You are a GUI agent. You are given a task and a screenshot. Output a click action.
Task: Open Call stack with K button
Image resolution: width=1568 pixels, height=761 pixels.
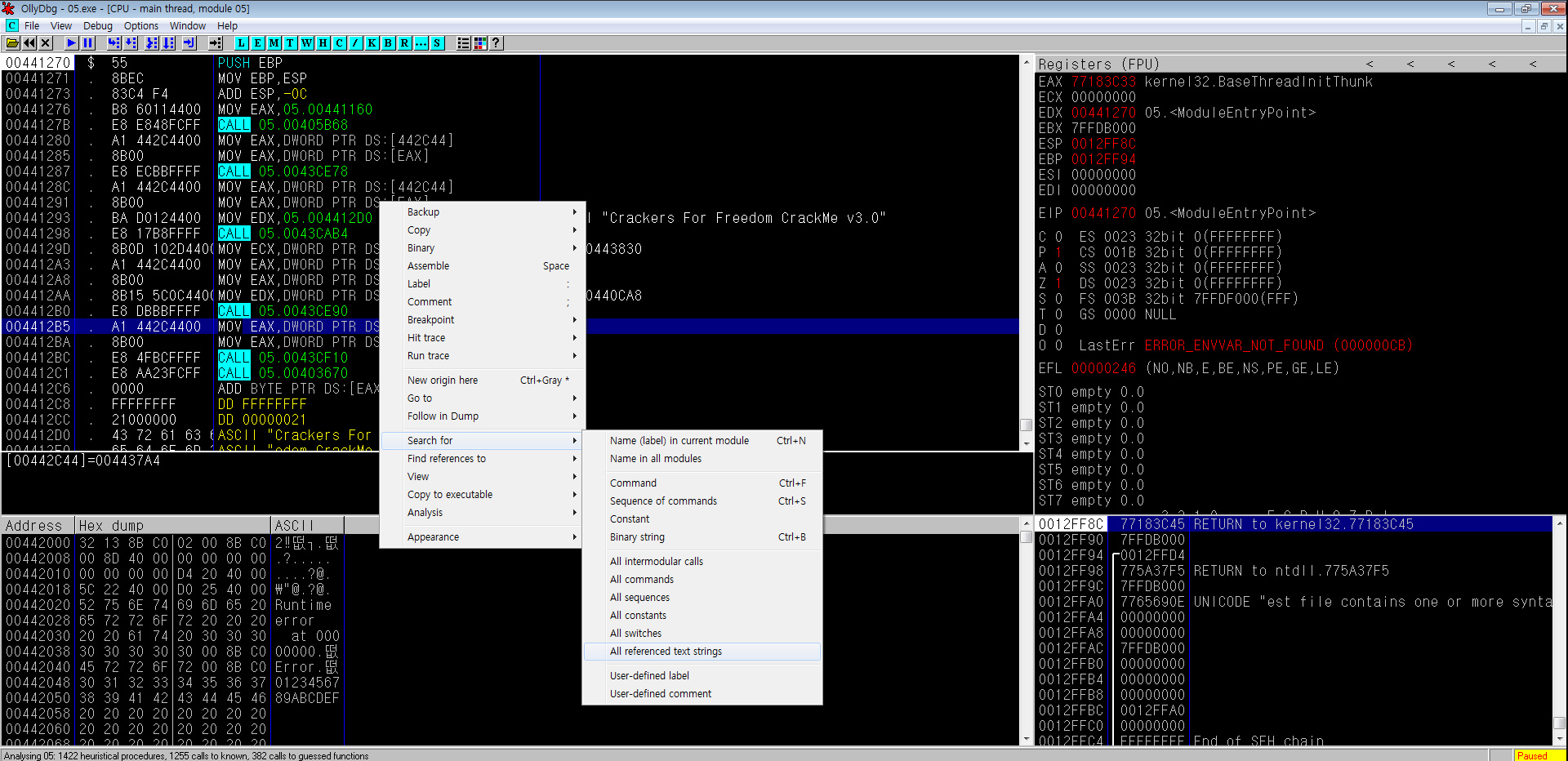pyautogui.click(x=372, y=43)
